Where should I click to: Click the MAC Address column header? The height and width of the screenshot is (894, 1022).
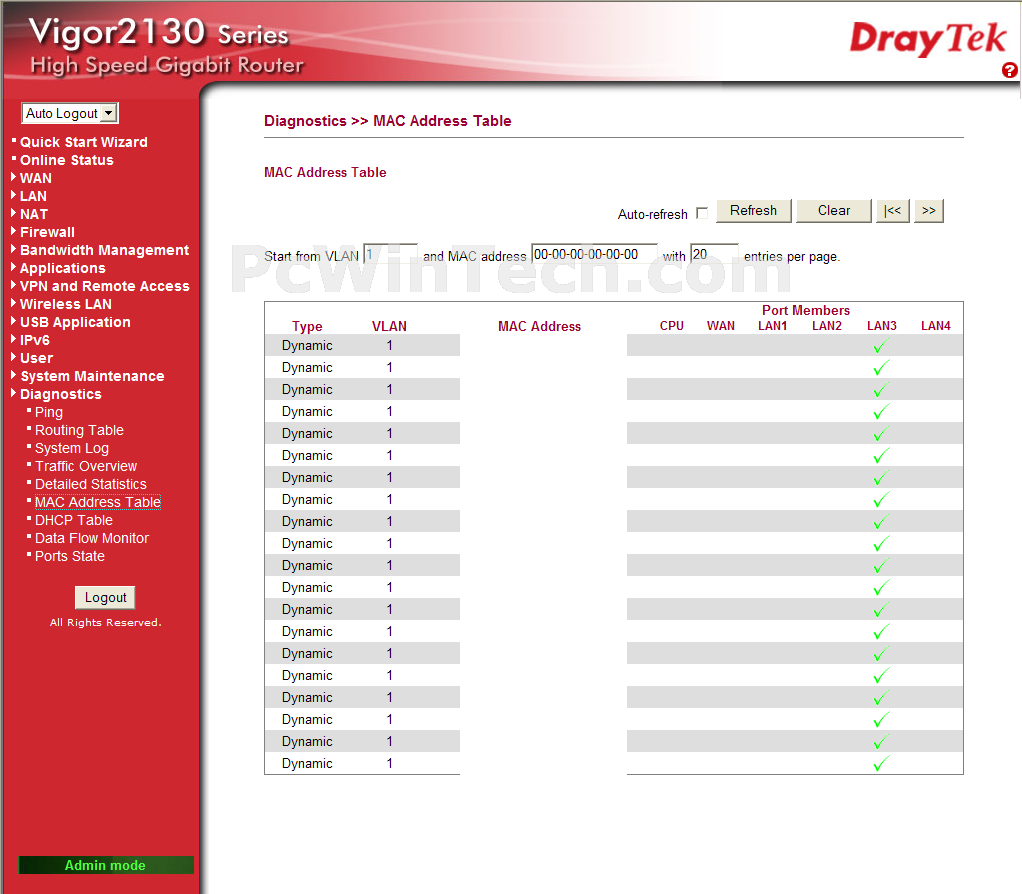tap(539, 326)
